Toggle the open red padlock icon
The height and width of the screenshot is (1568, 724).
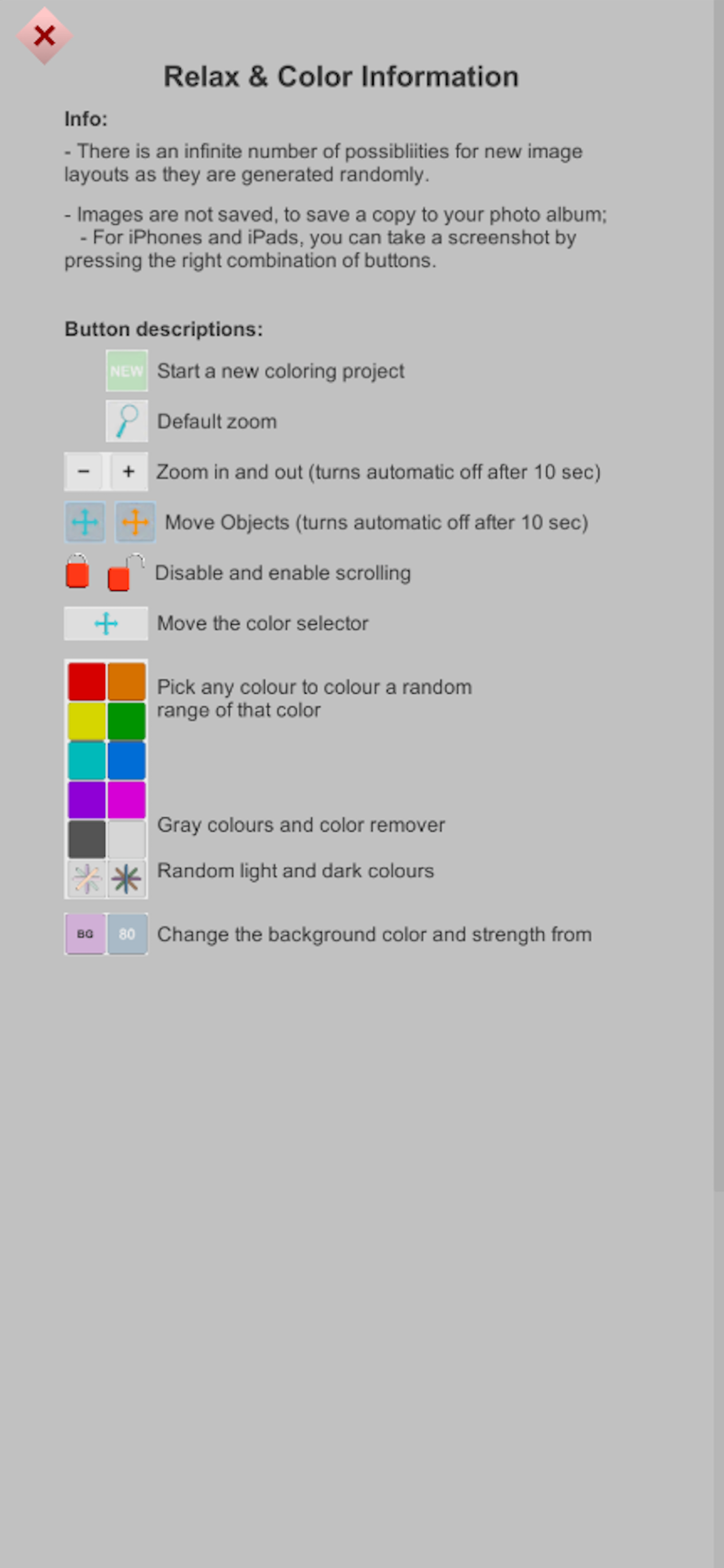[x=125, y=572]
